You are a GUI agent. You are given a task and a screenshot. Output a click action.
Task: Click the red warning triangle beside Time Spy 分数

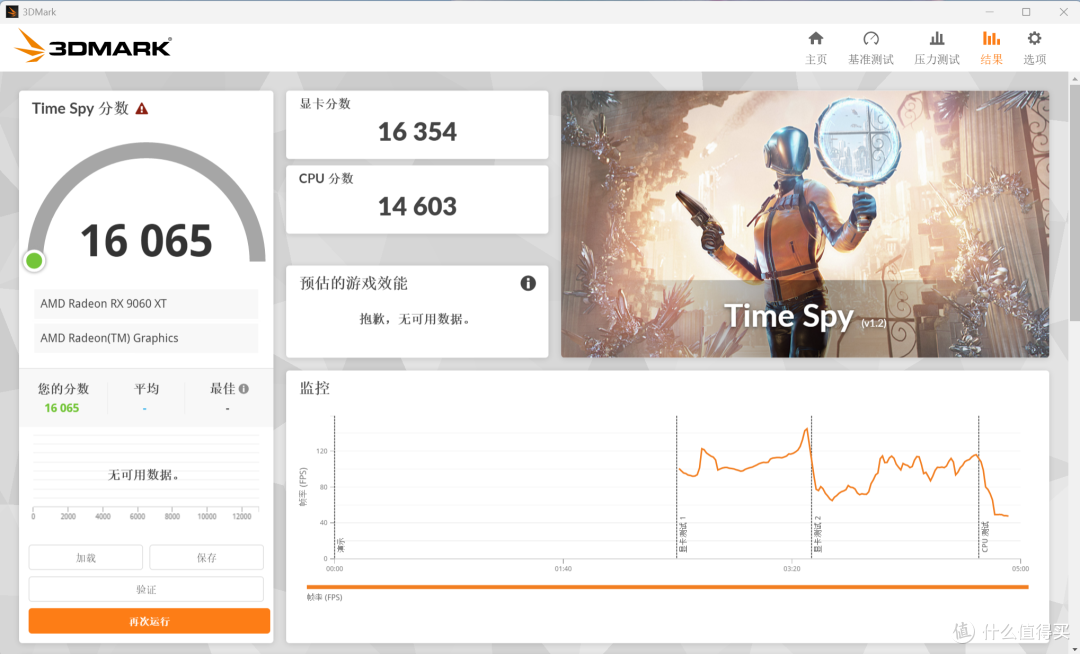click(x=142, y=109)
